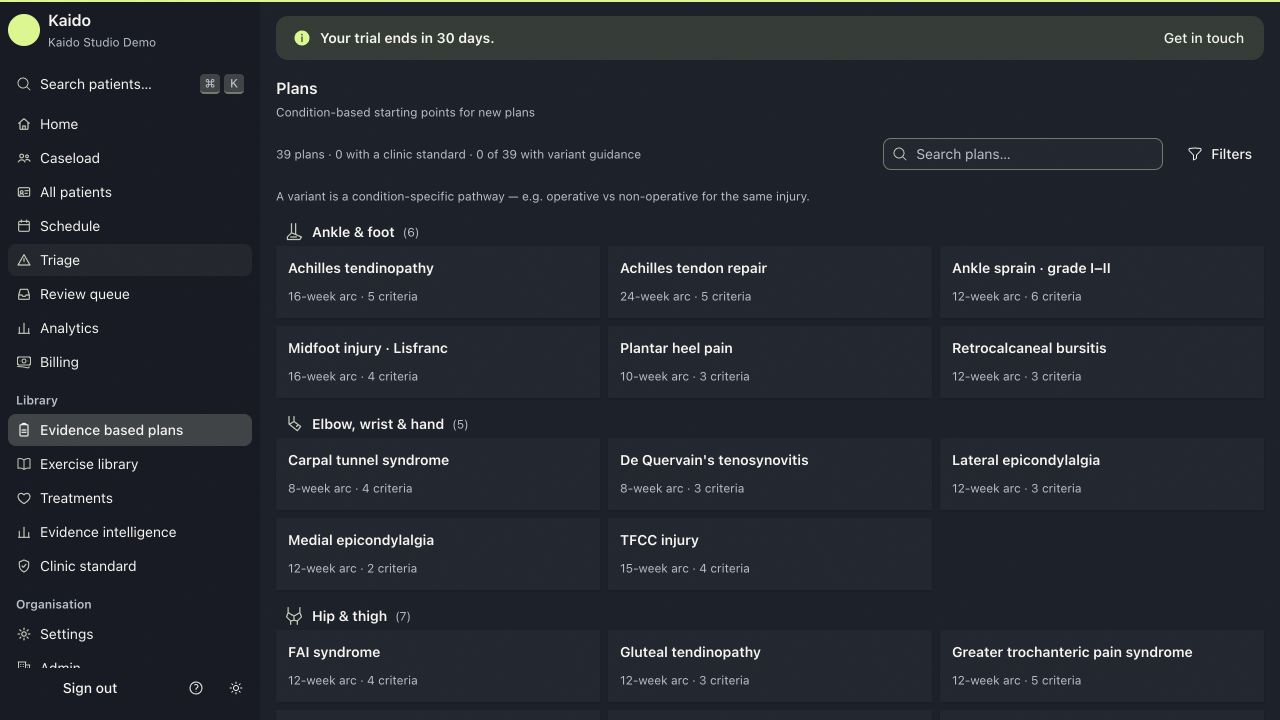Open the Achilles tendon repair plan card

click(770, 282)
